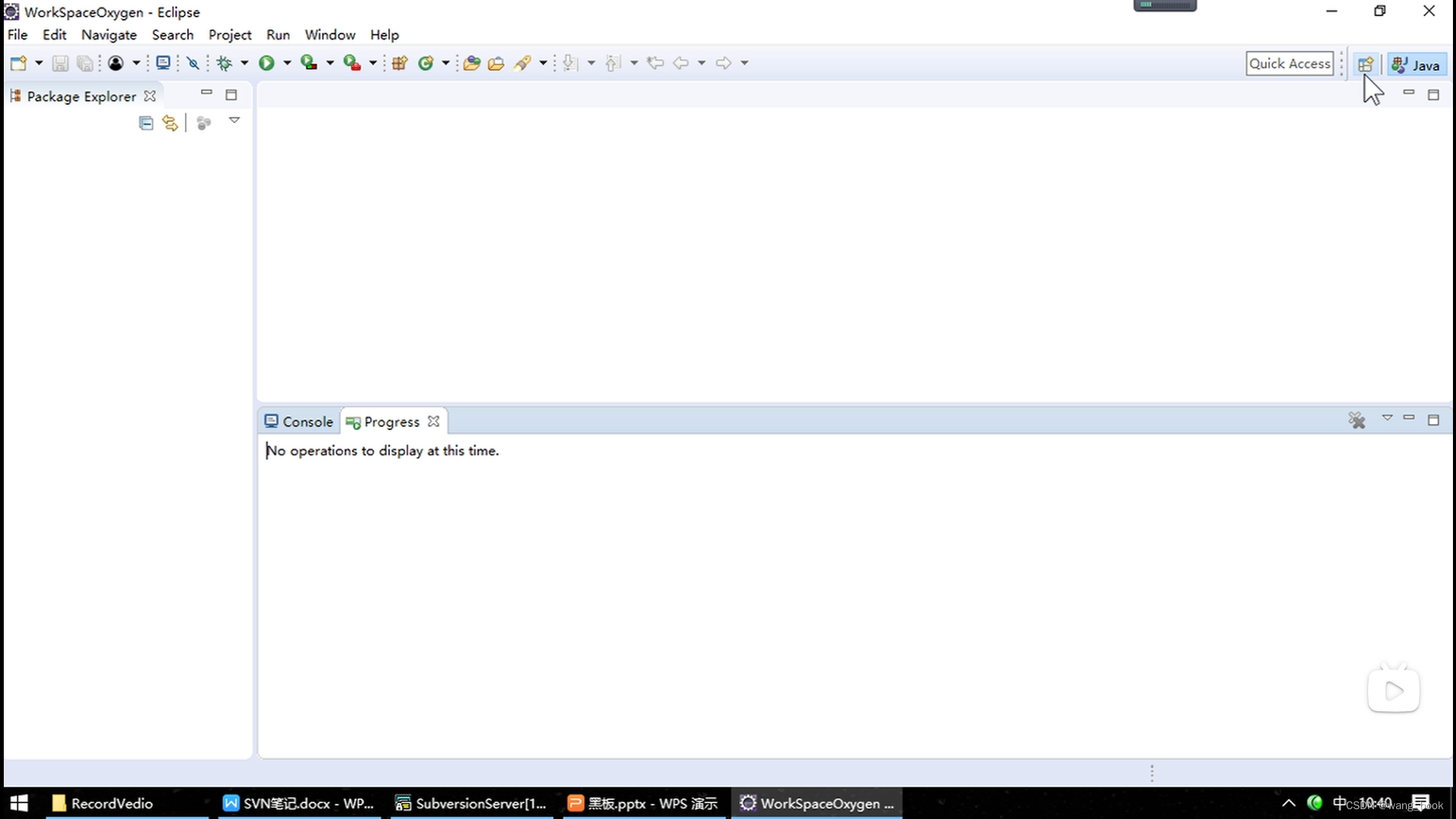1456x819 pixels.
Task: Open the File menu
Action: [x=17, y=34]
